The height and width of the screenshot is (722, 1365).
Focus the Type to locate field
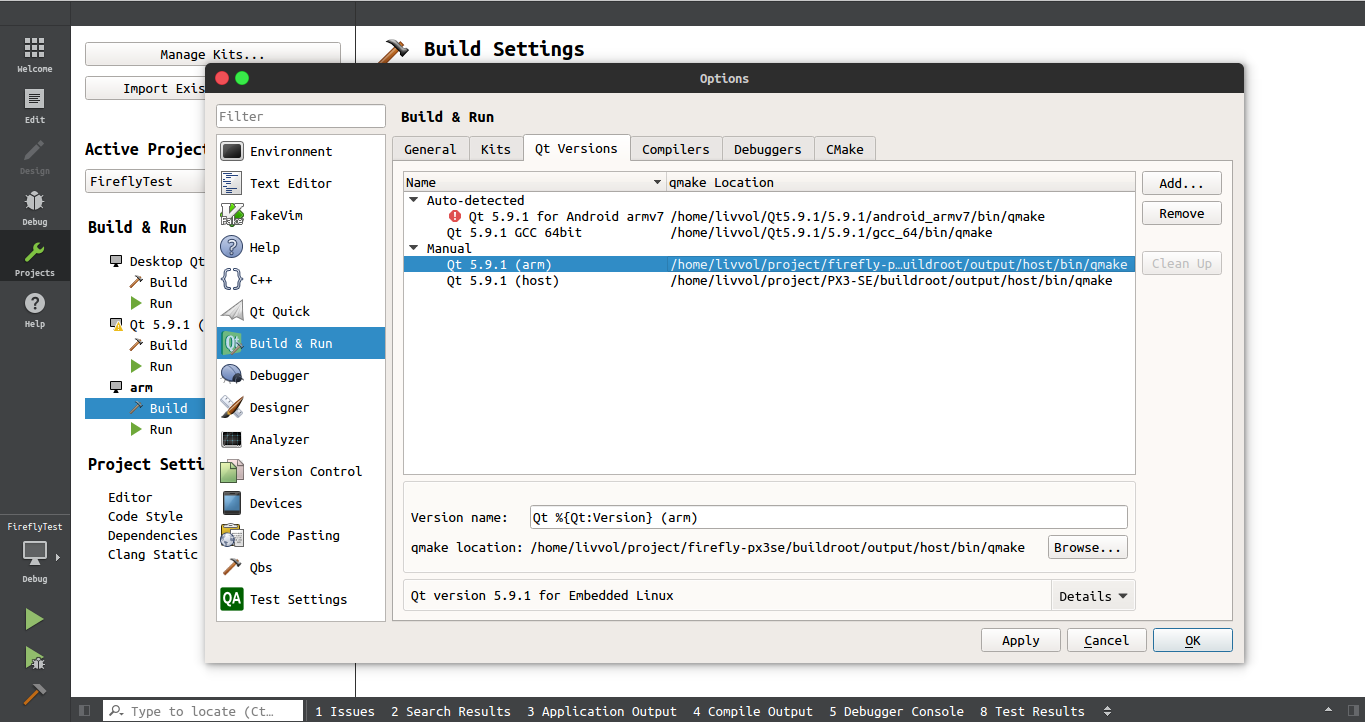click(x=203, y=711)
